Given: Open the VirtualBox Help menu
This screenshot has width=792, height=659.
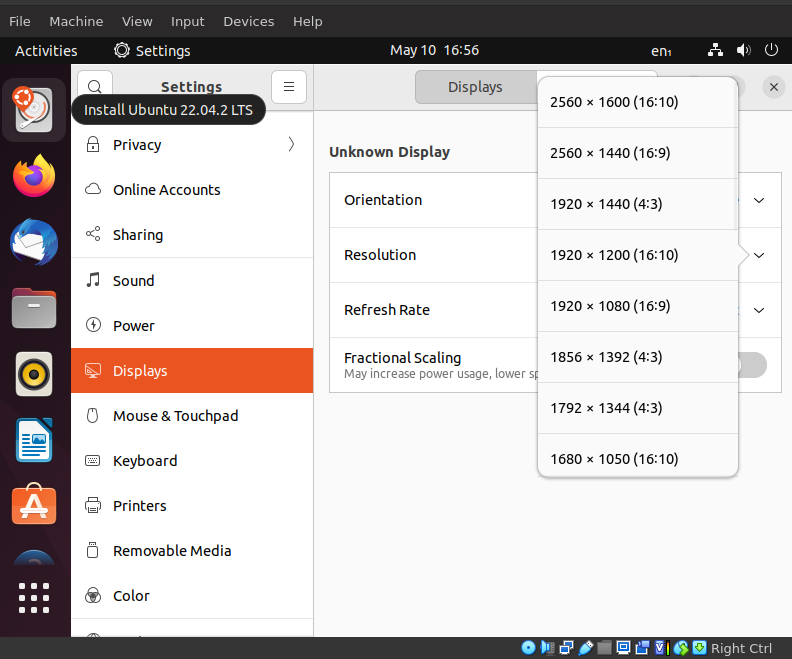Looking at the screenshot, I should pyautogui.click(x=308, y=21).
